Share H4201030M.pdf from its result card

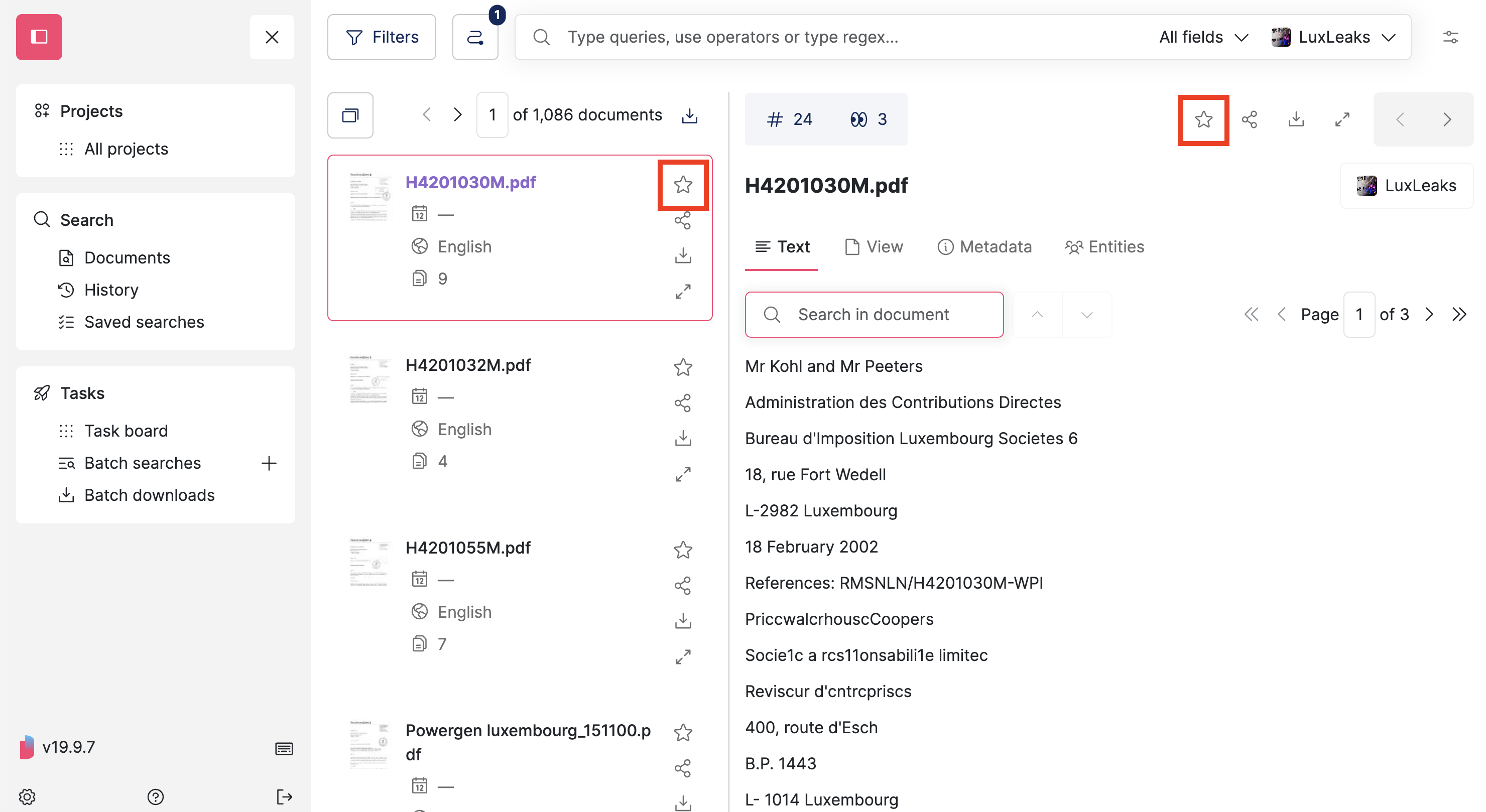click(682, 220)
